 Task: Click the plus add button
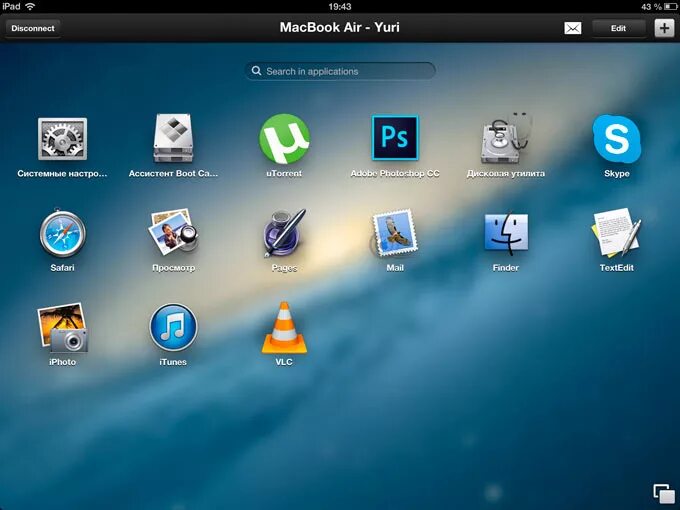point(664,29)
